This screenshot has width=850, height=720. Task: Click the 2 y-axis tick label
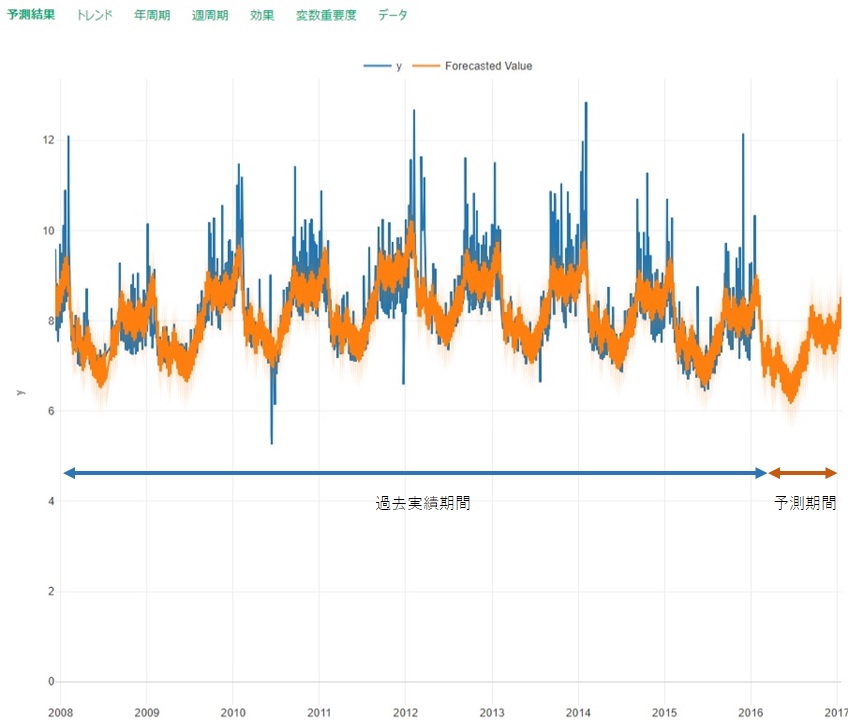tap(51, 592)
